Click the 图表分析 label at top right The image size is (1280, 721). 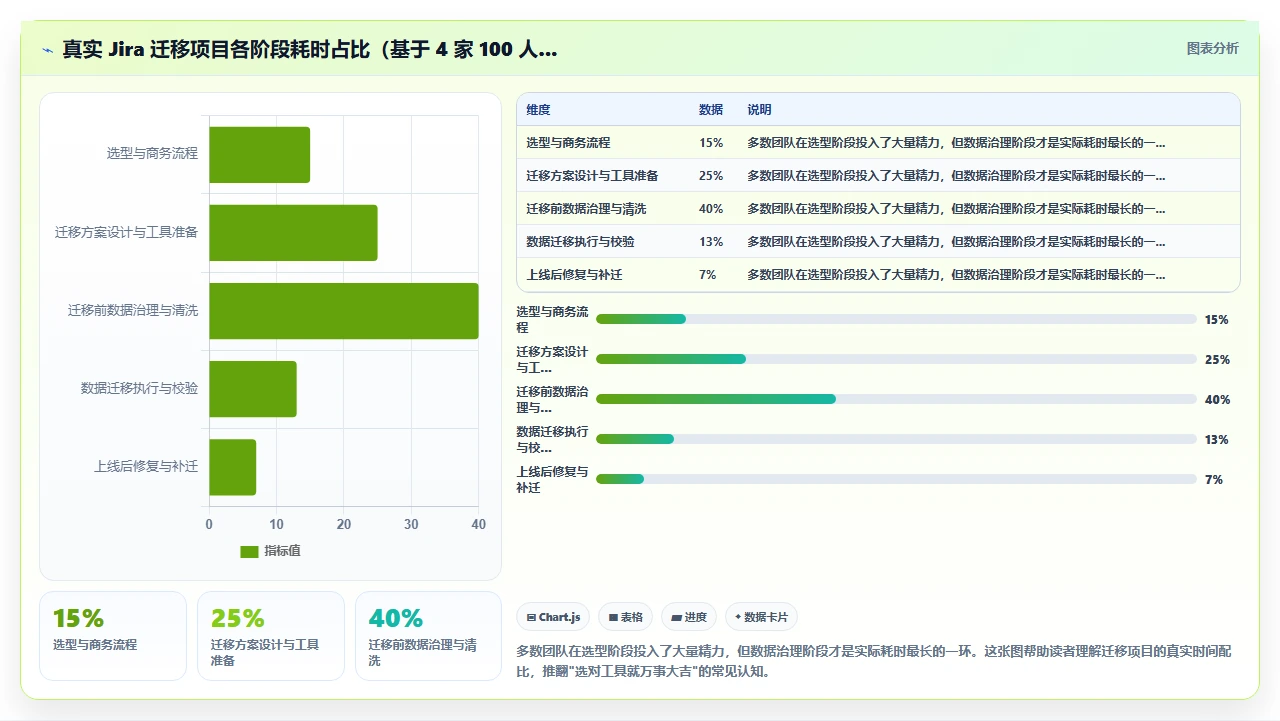[1212, 48]
